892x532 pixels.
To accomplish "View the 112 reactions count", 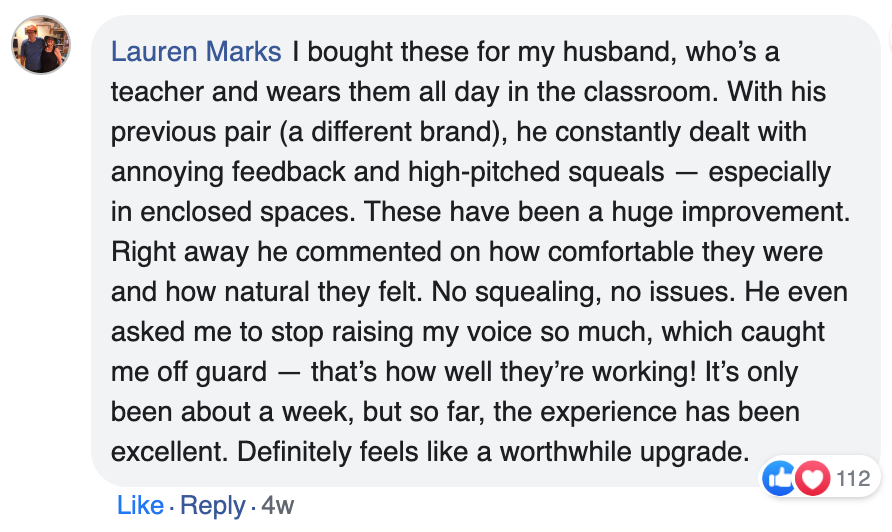I will click(x=853, y=478).
